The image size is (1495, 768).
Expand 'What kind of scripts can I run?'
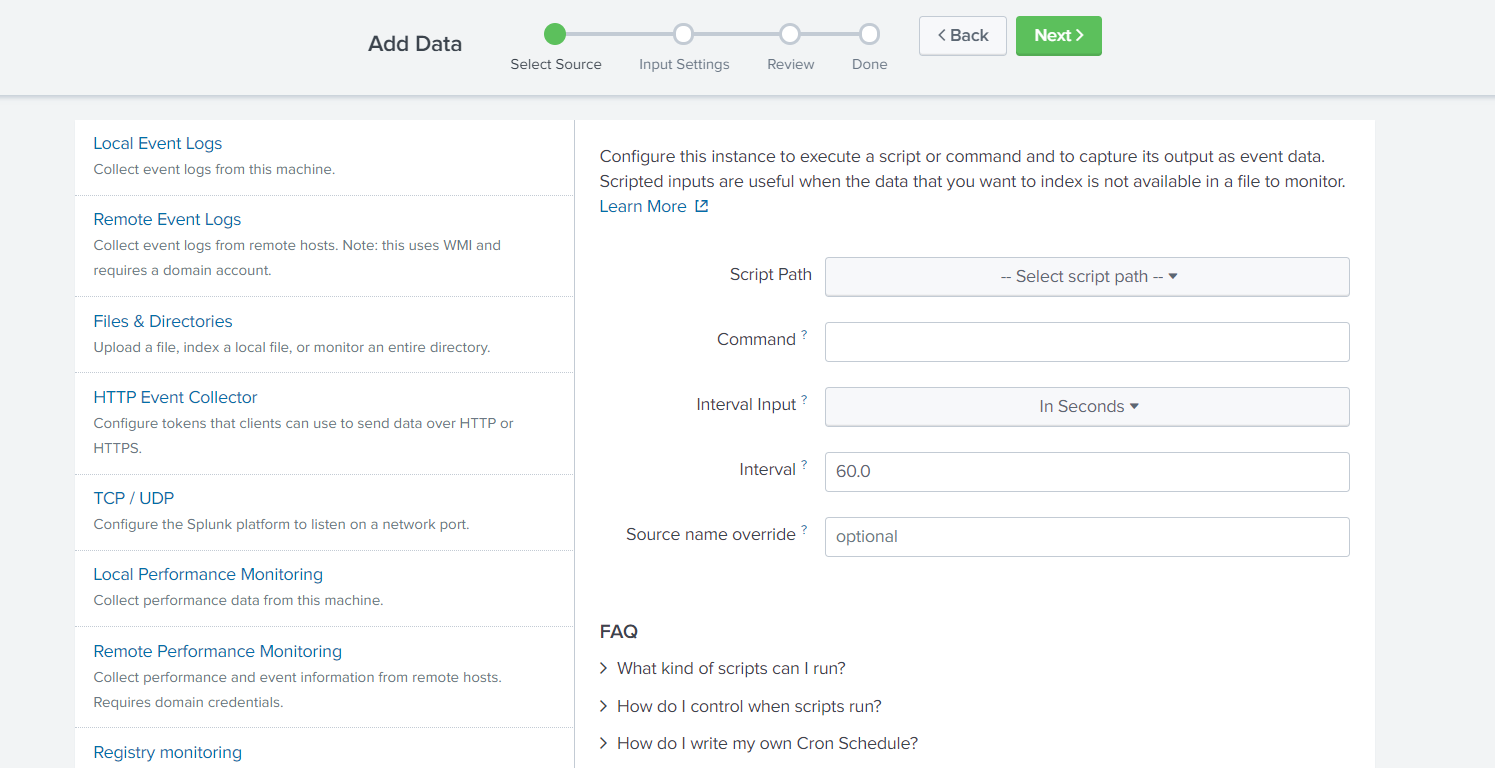[x=730, y=668]
